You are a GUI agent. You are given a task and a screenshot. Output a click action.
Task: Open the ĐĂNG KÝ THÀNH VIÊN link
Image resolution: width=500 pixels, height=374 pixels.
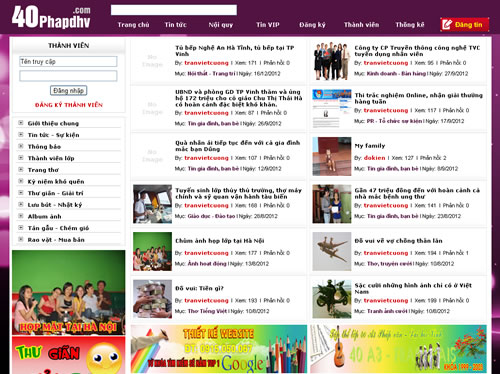tap(69, 105)
